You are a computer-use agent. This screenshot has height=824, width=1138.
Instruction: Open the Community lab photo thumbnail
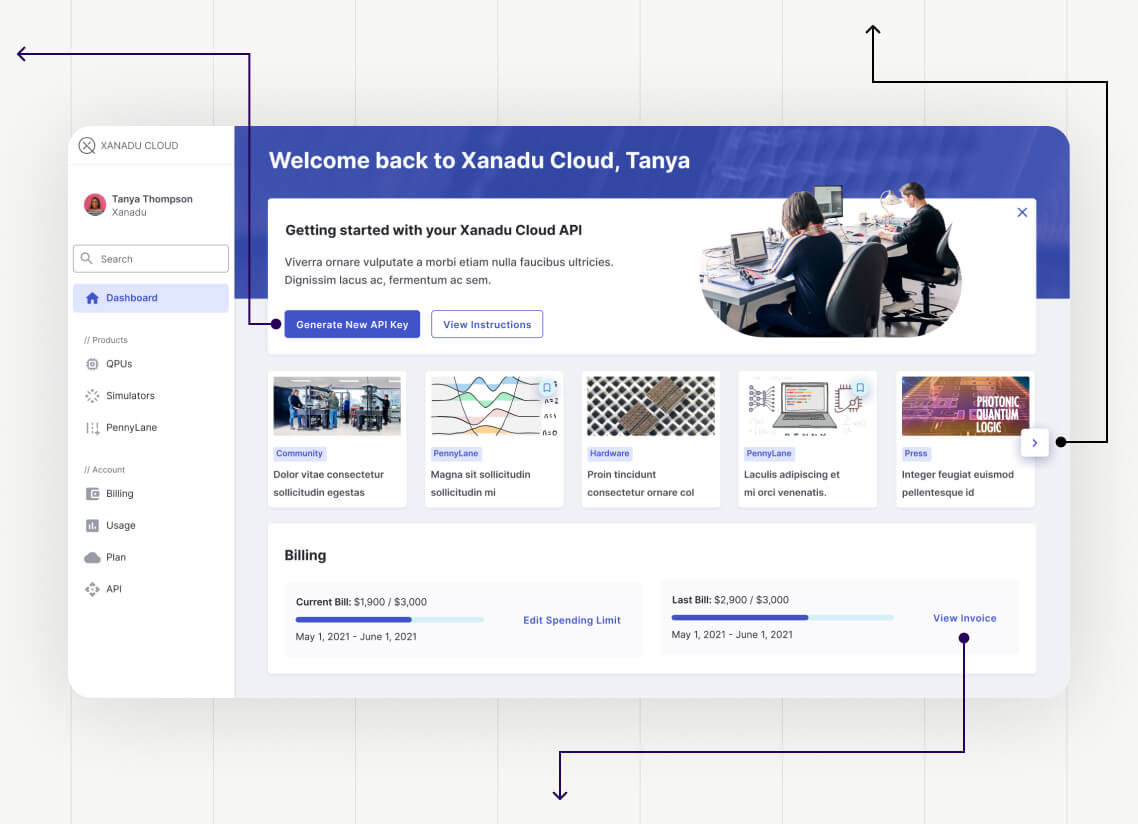tap(337, 406)
